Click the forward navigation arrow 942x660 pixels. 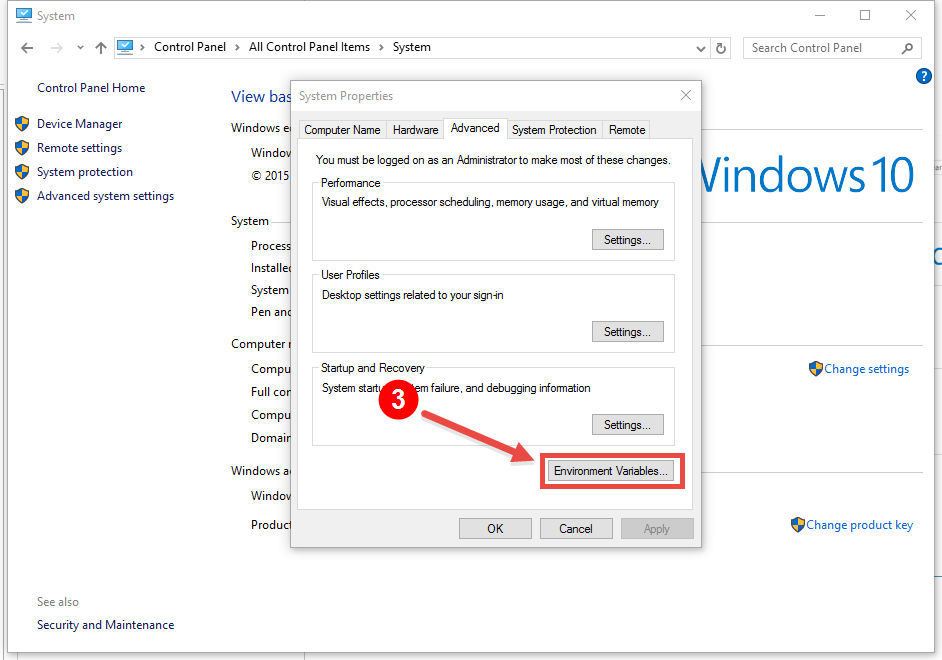(56, 48)
